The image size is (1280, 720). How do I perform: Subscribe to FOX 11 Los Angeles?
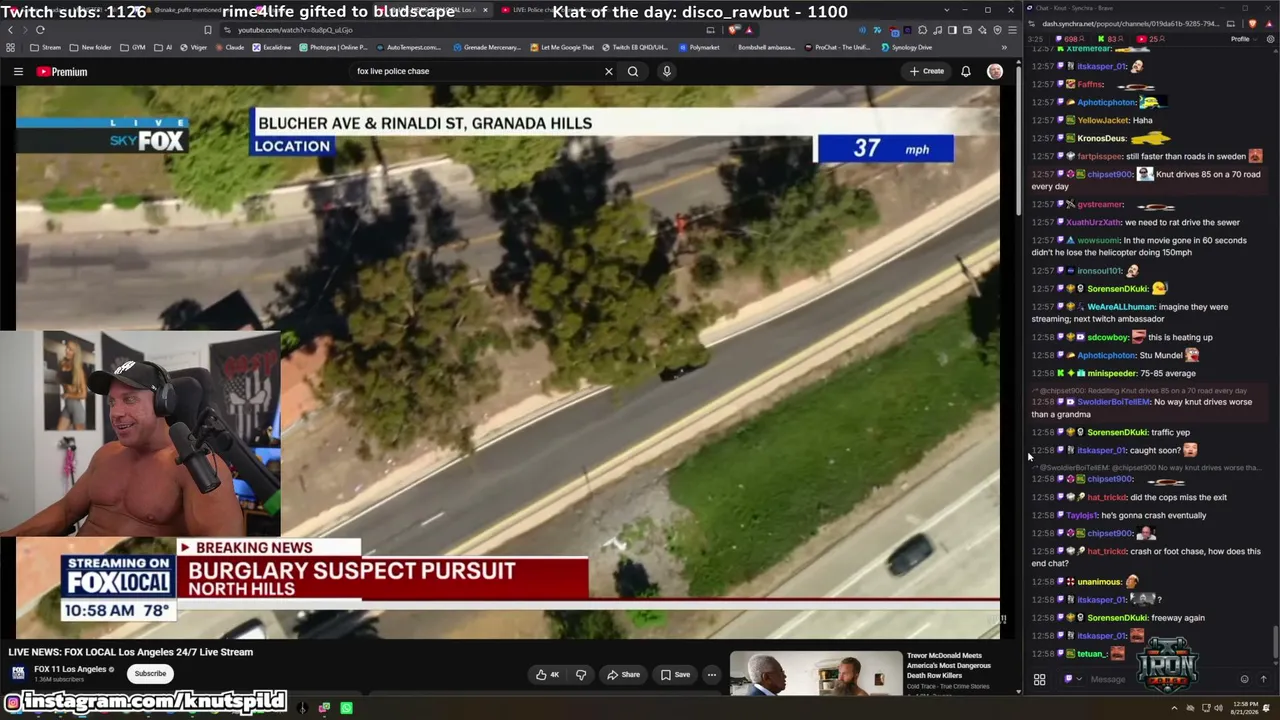(150, 673)
